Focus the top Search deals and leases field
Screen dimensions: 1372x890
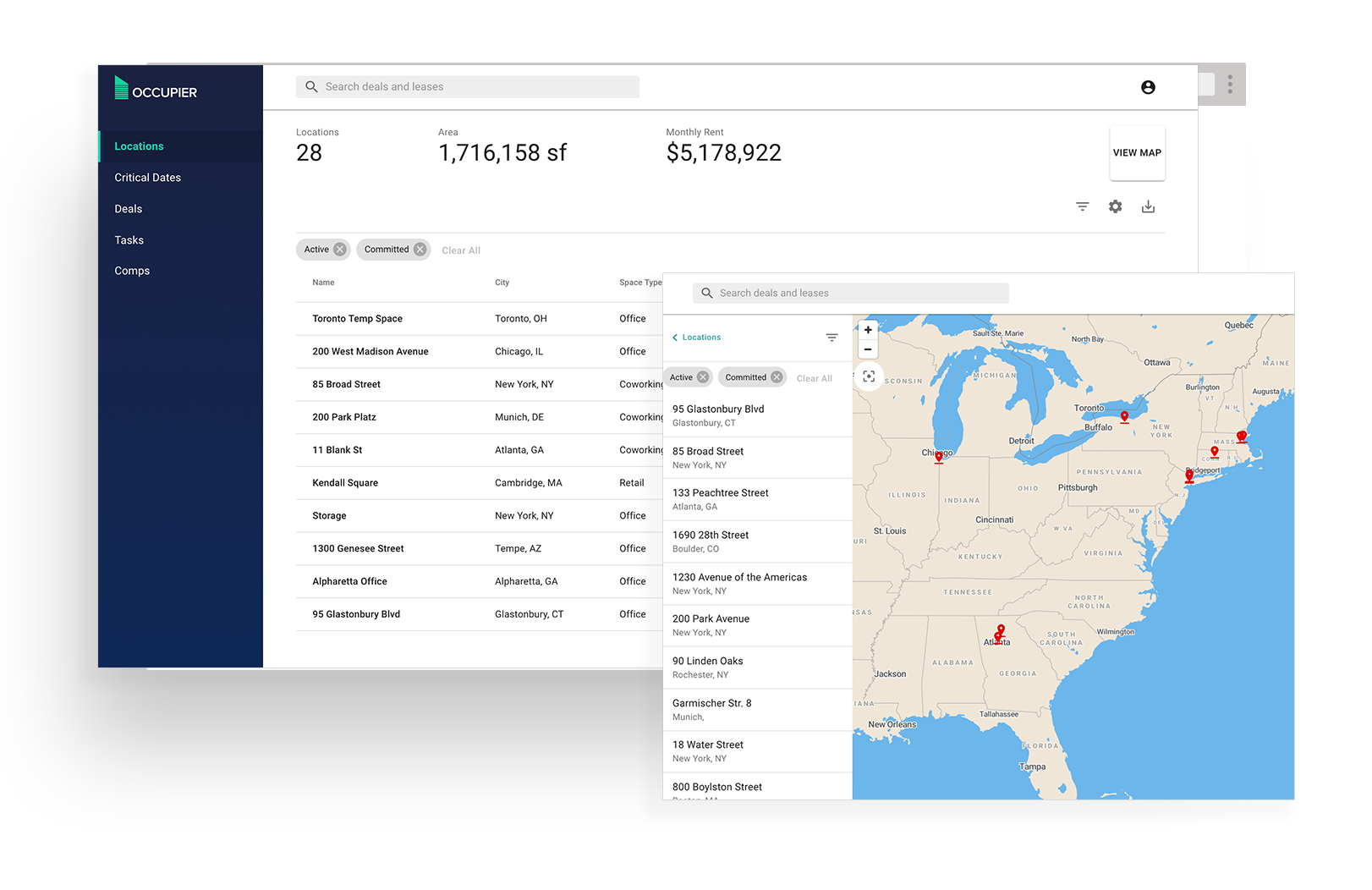(468, 87)
